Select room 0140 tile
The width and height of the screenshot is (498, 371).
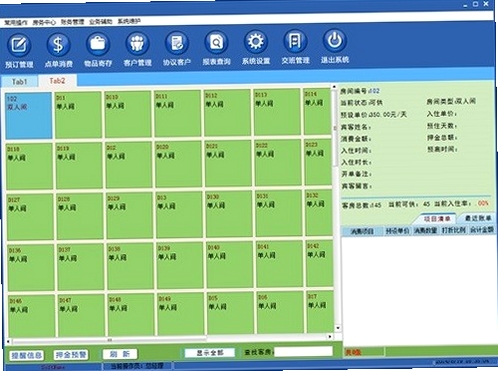(x=229, y=265)
